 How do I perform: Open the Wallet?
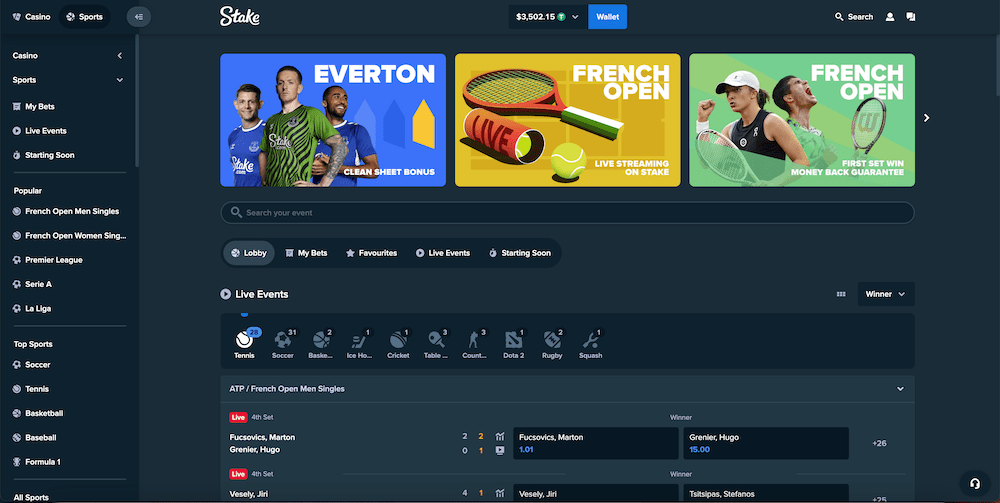[x=607, y=17]
